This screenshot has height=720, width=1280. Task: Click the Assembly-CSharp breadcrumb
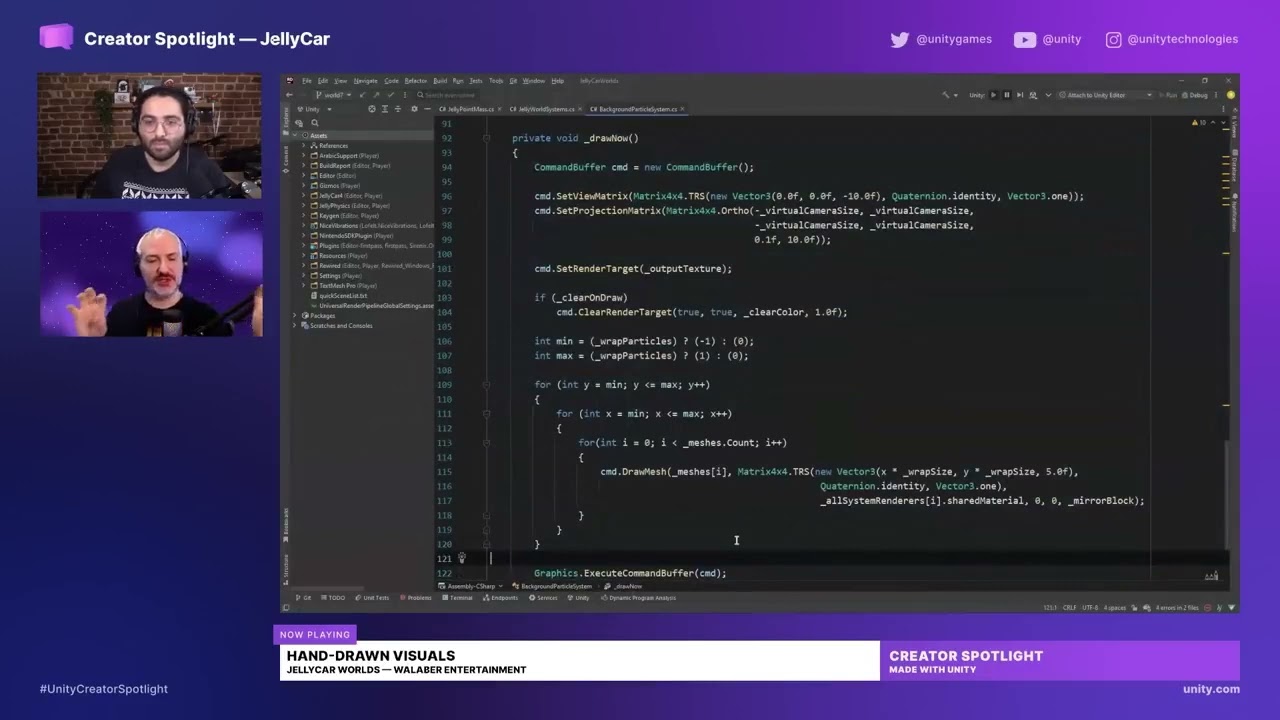471,586
